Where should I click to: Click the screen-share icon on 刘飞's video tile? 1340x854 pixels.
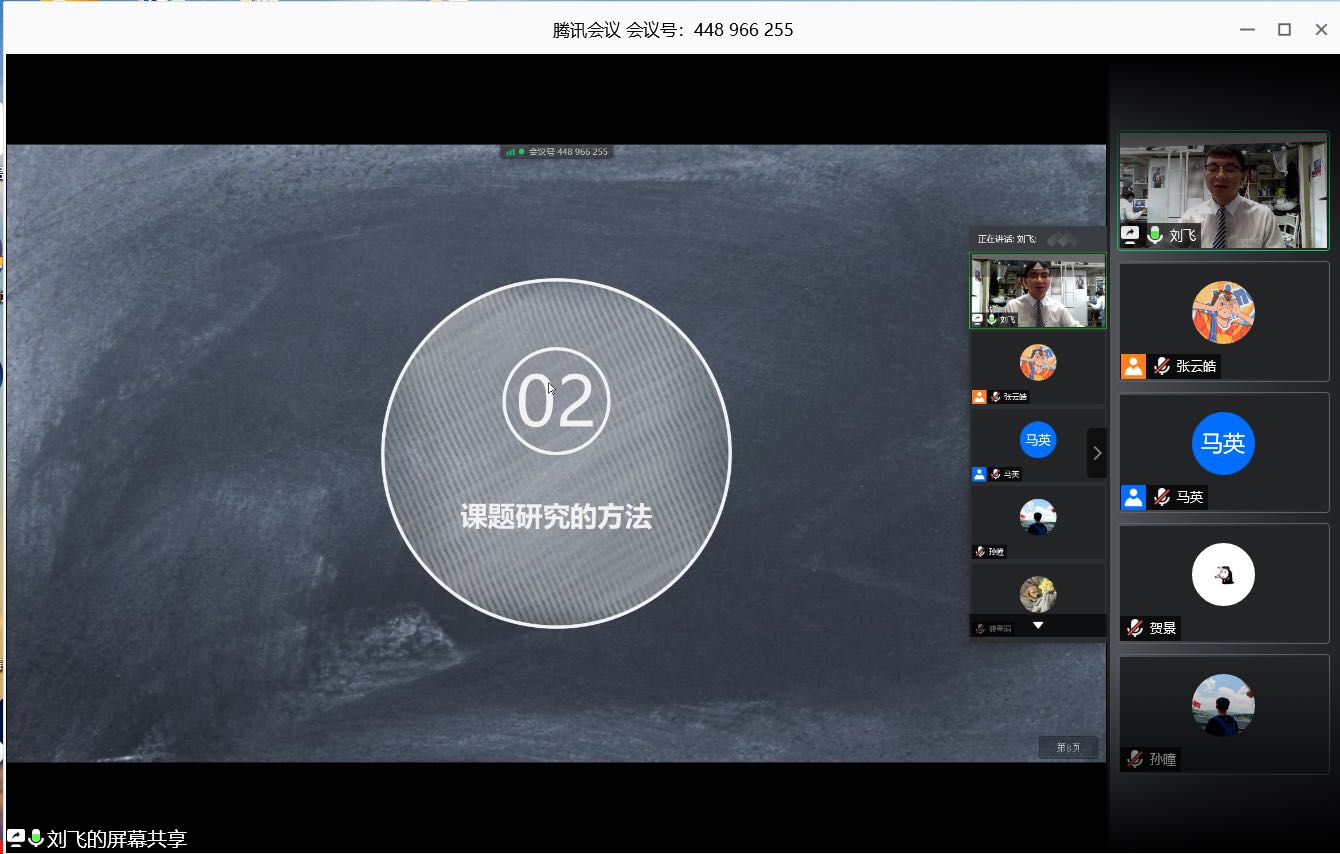click(1130, 235)
